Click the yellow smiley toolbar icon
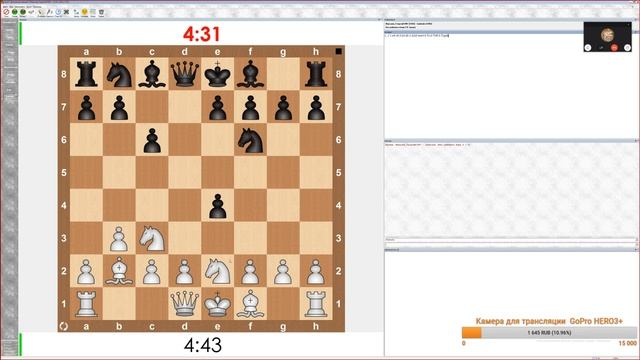 point(84,12)
